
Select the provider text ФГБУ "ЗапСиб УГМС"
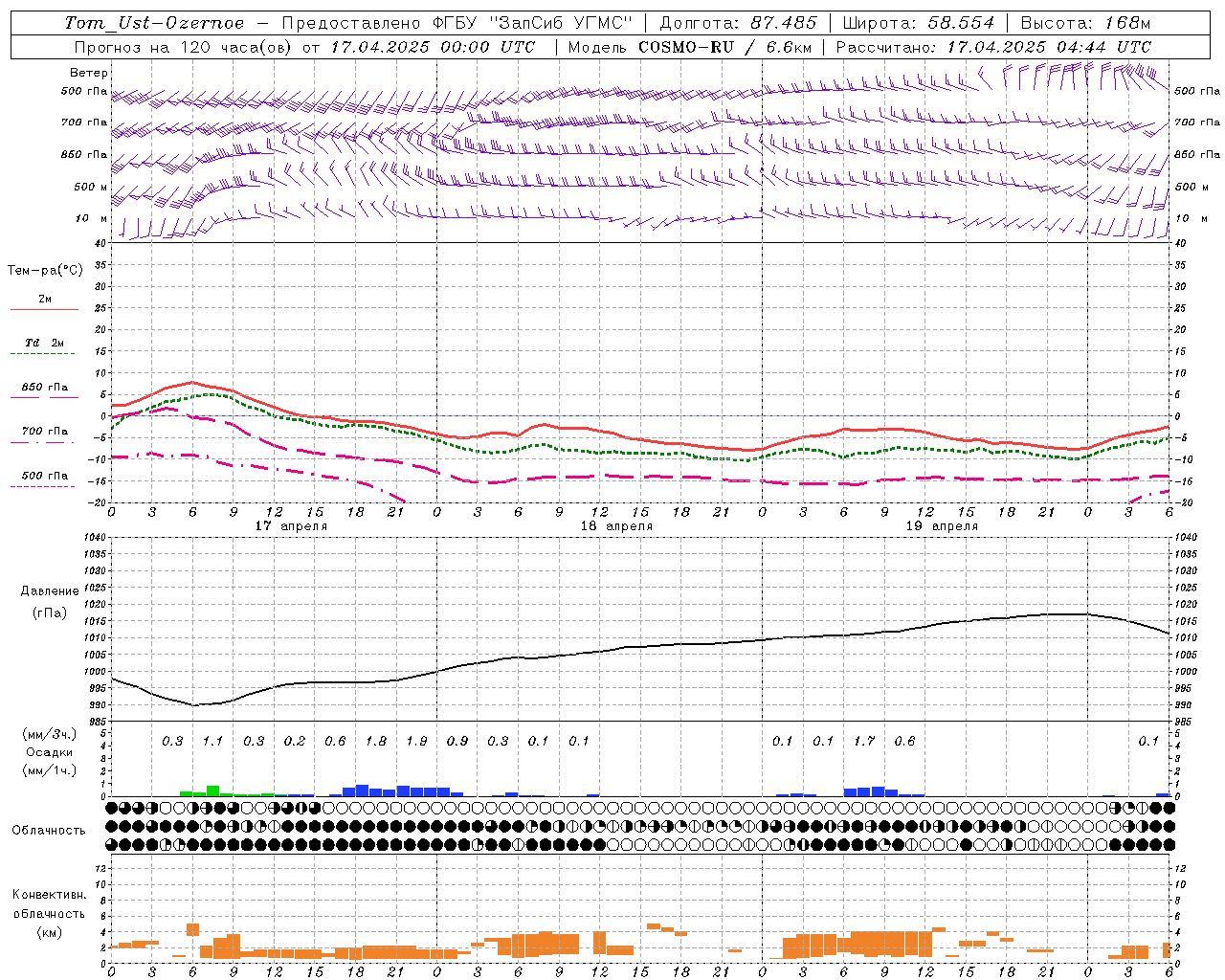pos(533,23)
